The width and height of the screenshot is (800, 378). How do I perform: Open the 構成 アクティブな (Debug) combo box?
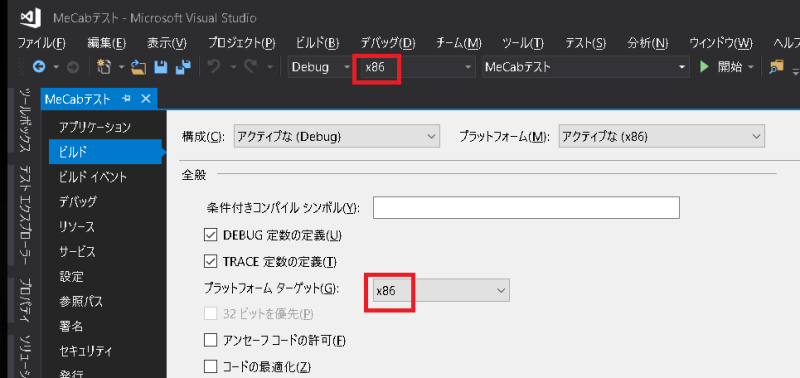point(337,136)
